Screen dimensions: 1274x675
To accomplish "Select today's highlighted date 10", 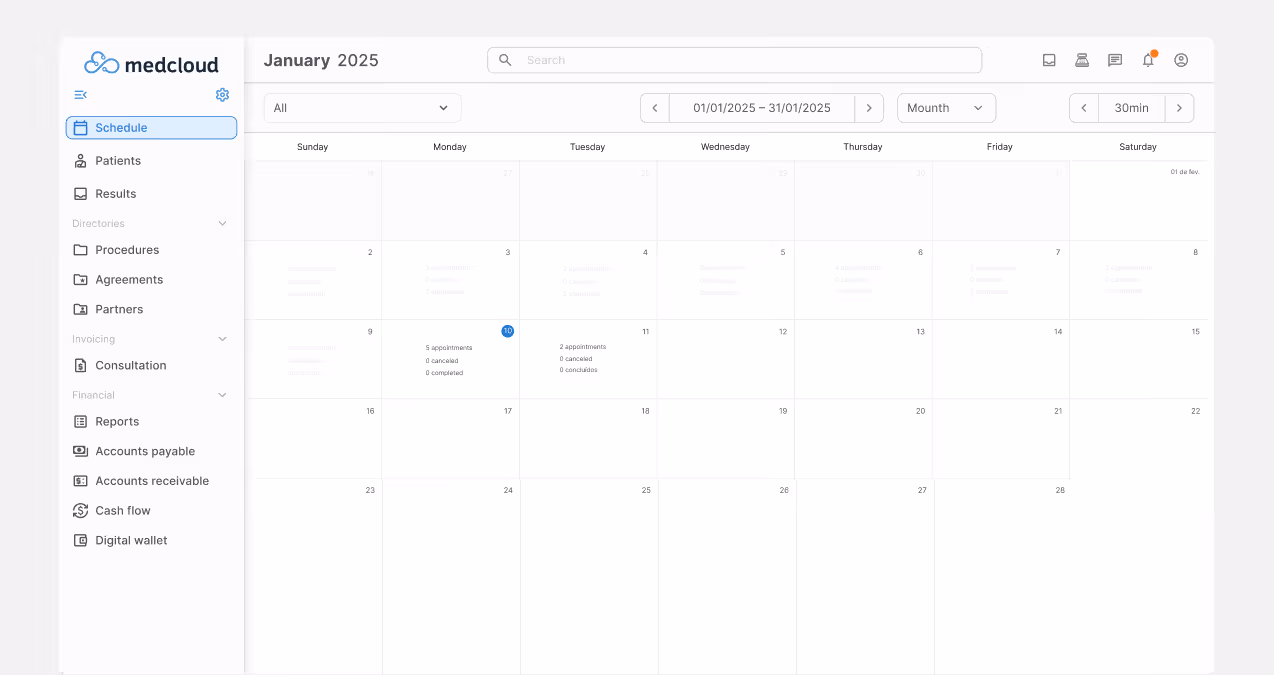I will (x=507, y=331).
